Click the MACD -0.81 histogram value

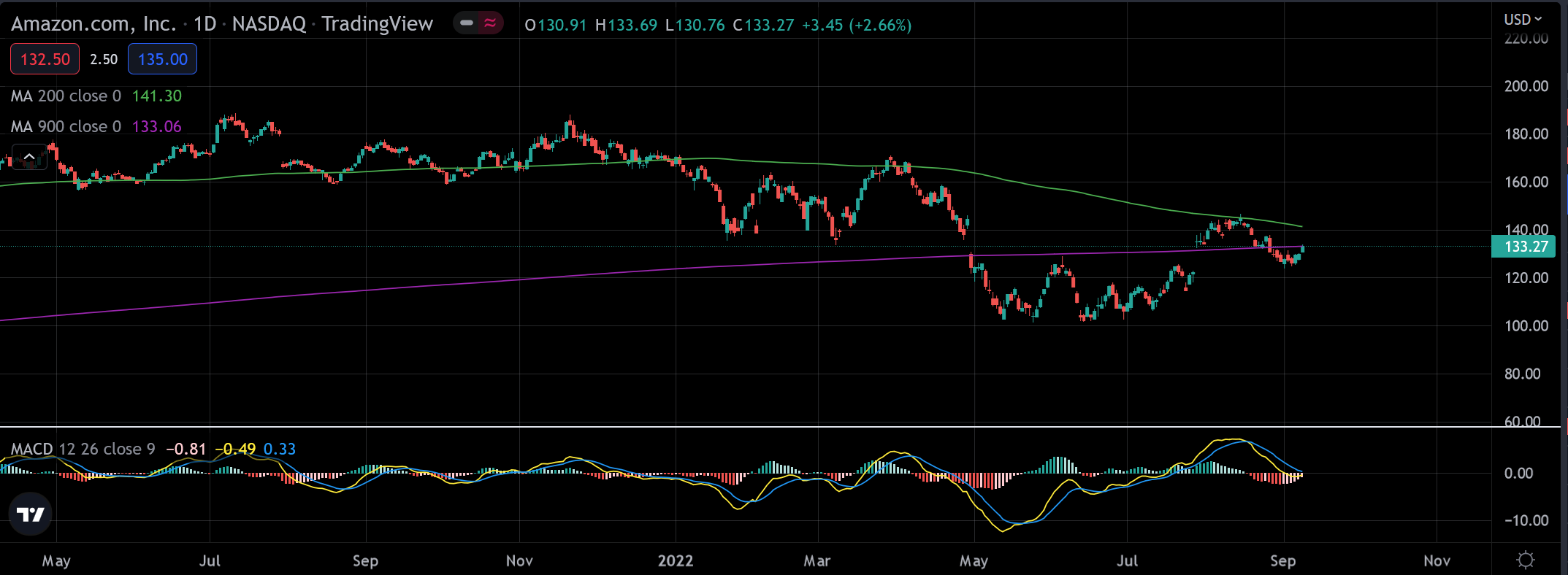(186, 449)
